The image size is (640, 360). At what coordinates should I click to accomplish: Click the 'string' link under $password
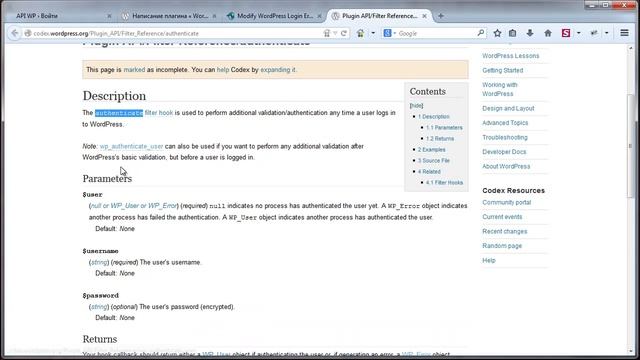click(99, 307)
